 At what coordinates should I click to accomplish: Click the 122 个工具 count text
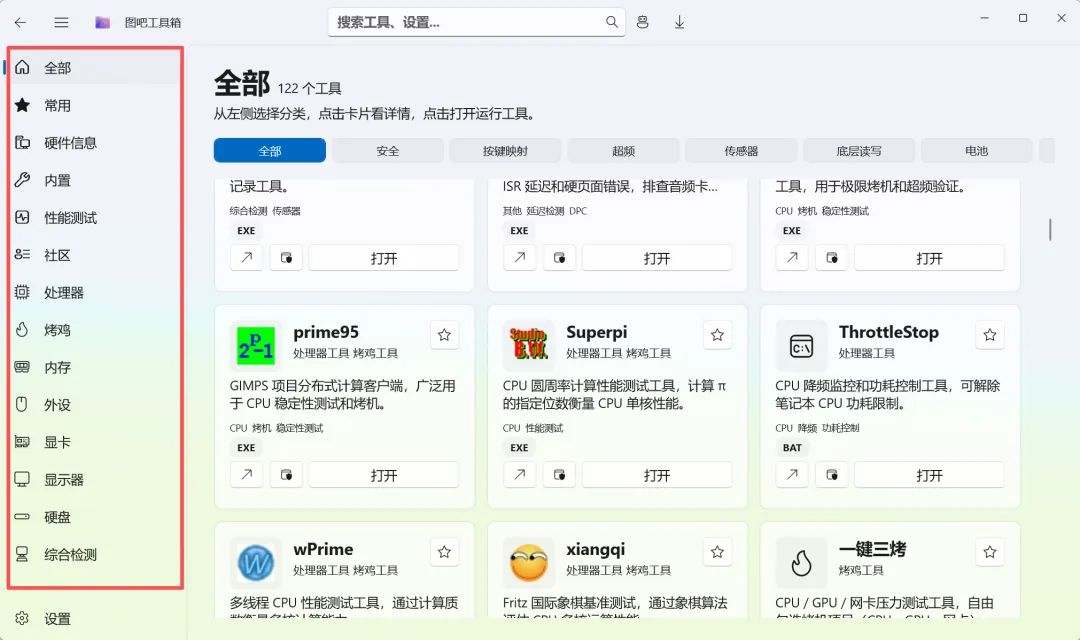[309, 88]
